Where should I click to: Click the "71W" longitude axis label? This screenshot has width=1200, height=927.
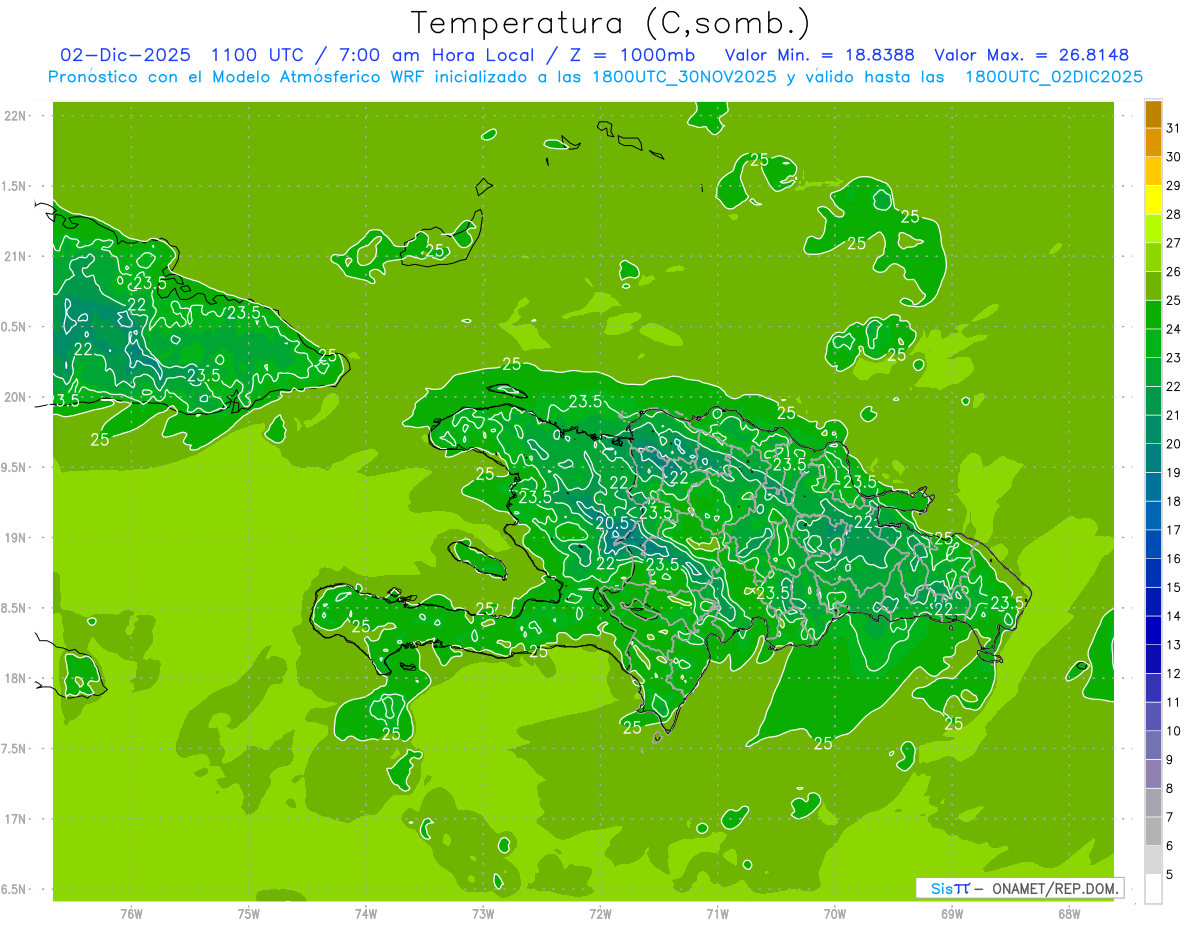717,913
